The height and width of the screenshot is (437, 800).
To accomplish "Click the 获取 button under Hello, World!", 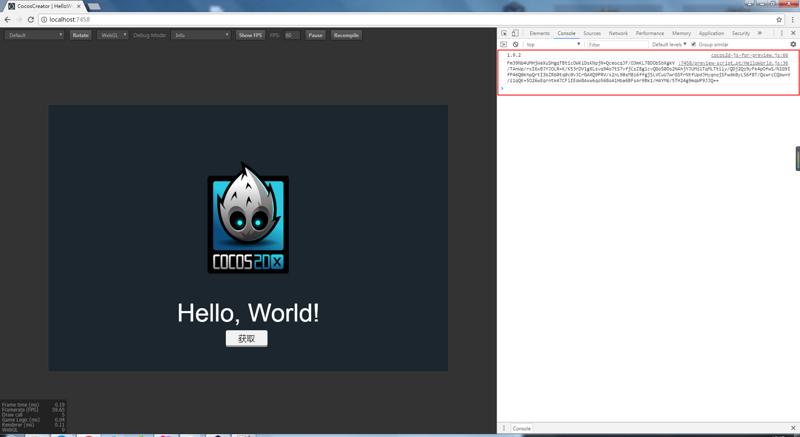I will pyautogui.click(x=246, y=339).
